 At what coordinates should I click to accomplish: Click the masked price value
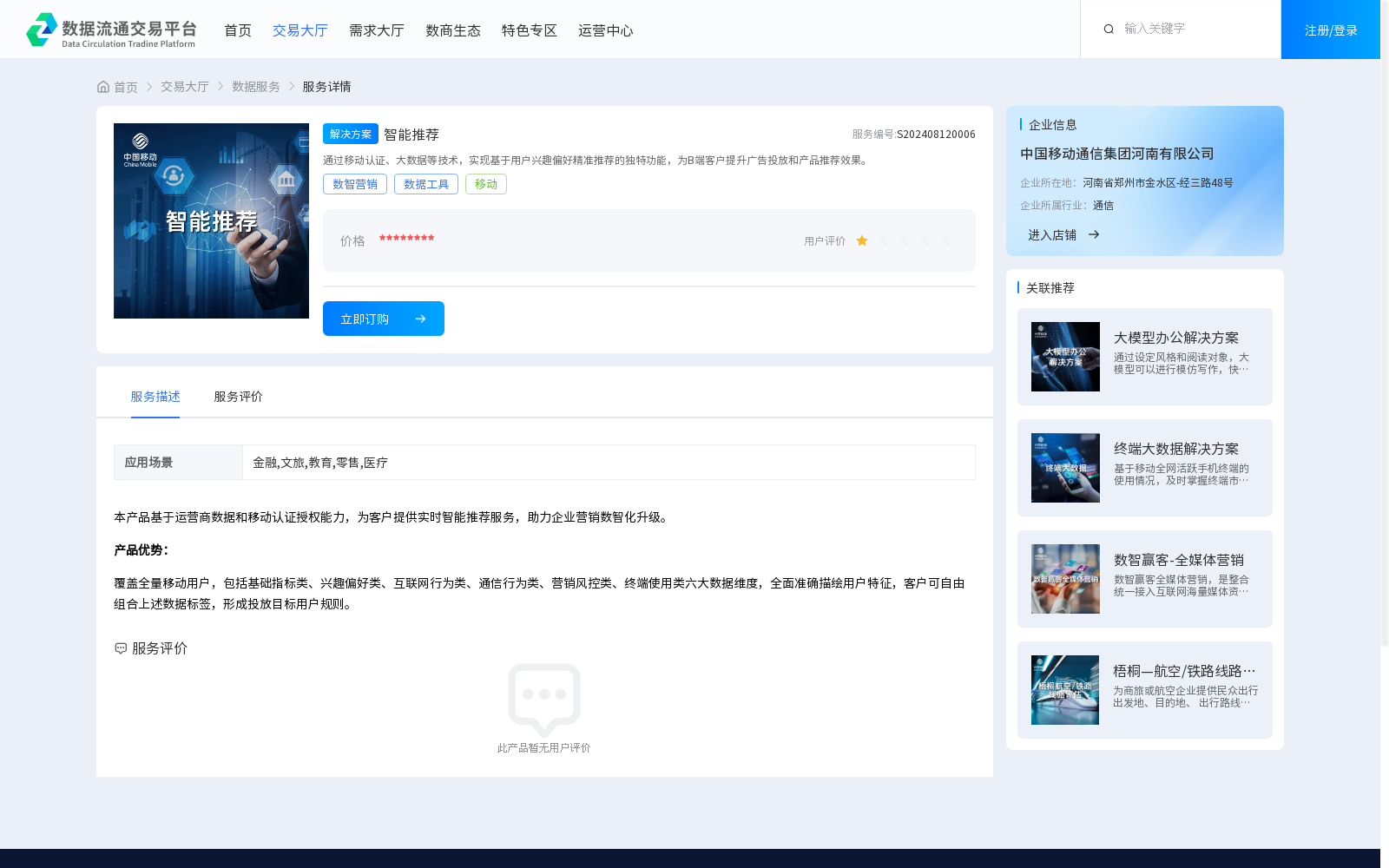406,239
